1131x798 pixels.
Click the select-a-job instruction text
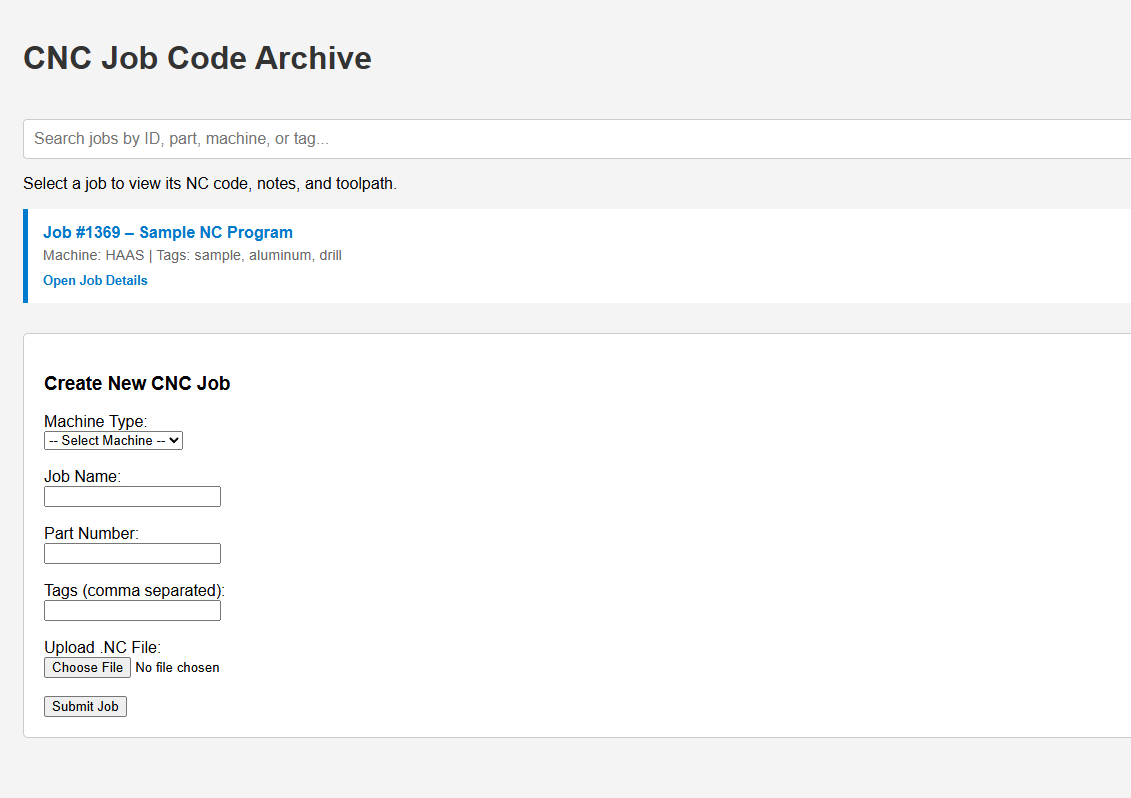[209, 183]
